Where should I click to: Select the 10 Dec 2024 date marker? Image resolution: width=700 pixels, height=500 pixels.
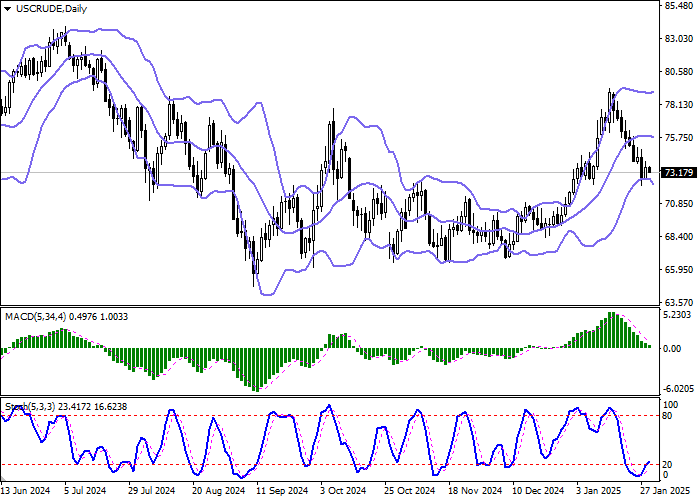[538, 491]
